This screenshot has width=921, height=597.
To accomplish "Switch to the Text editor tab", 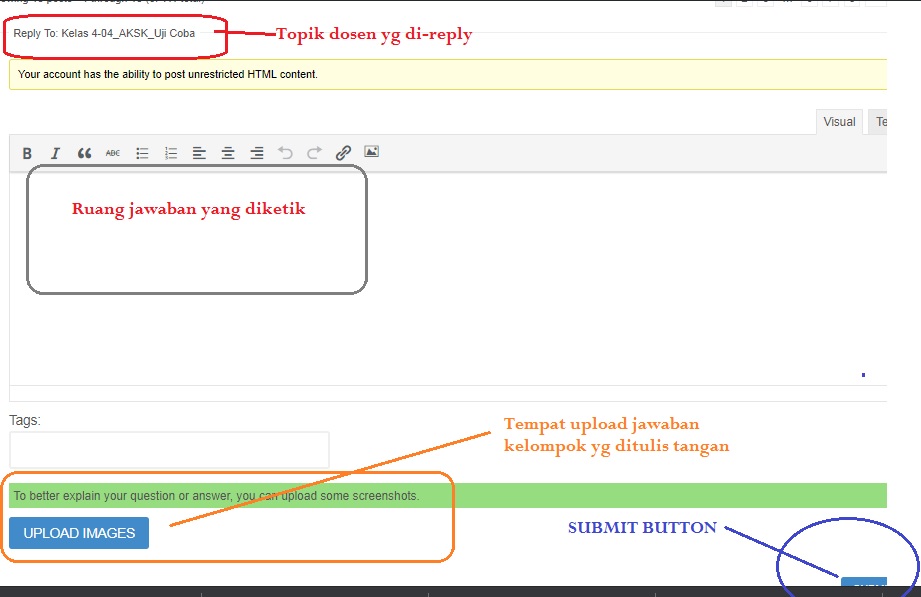I will (879, 122).
